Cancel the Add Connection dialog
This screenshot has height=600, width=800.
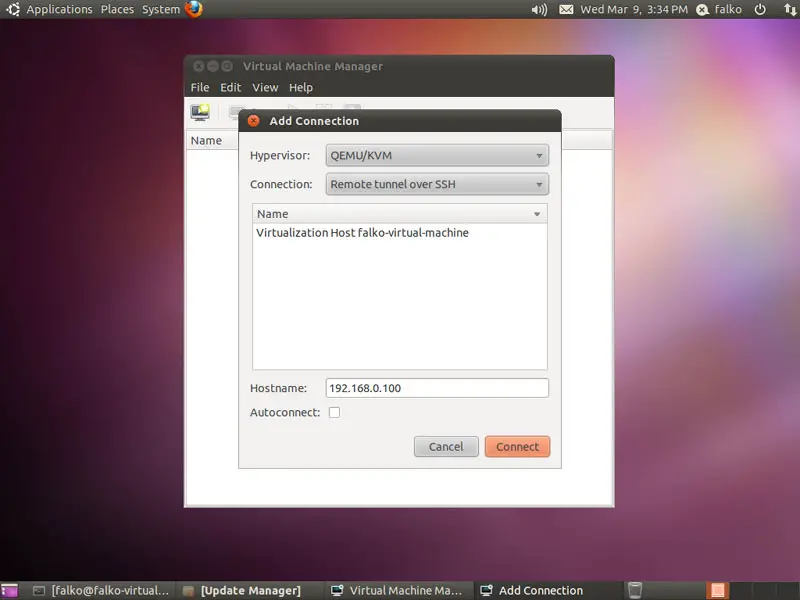tap(446, 447)
